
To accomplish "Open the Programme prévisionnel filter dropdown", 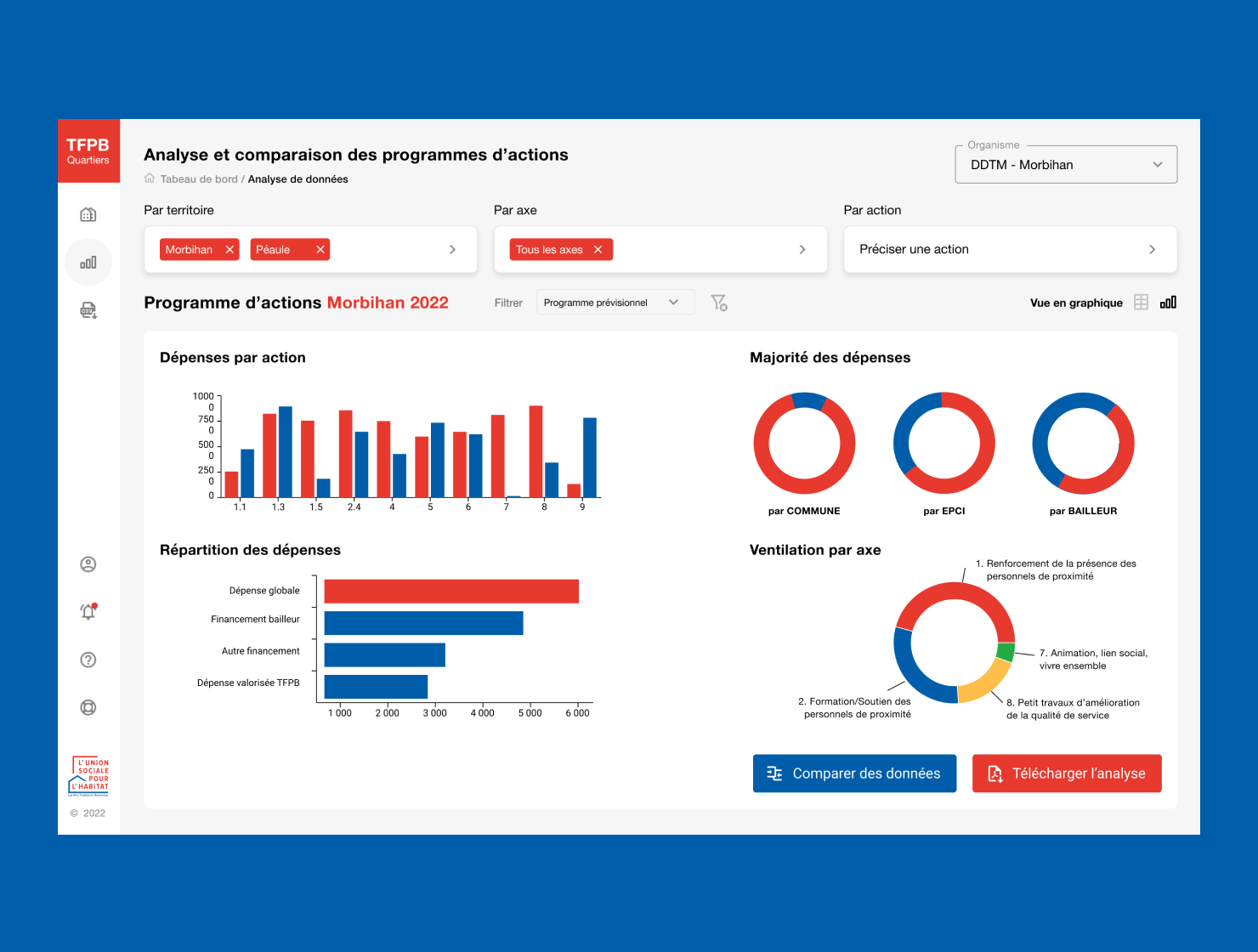I will click(615, 303).
